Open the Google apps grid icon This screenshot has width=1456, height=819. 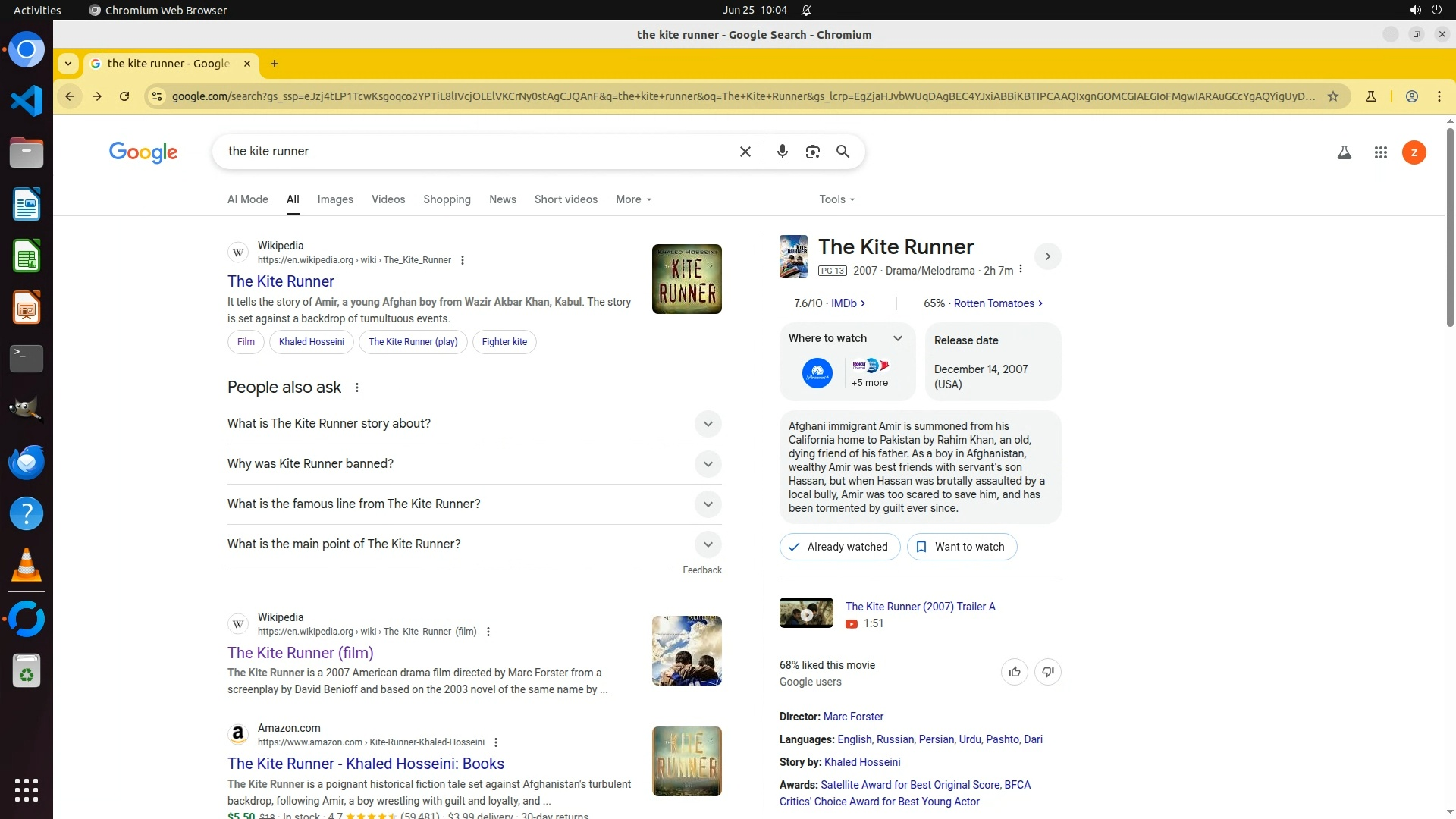point(1380,152)
